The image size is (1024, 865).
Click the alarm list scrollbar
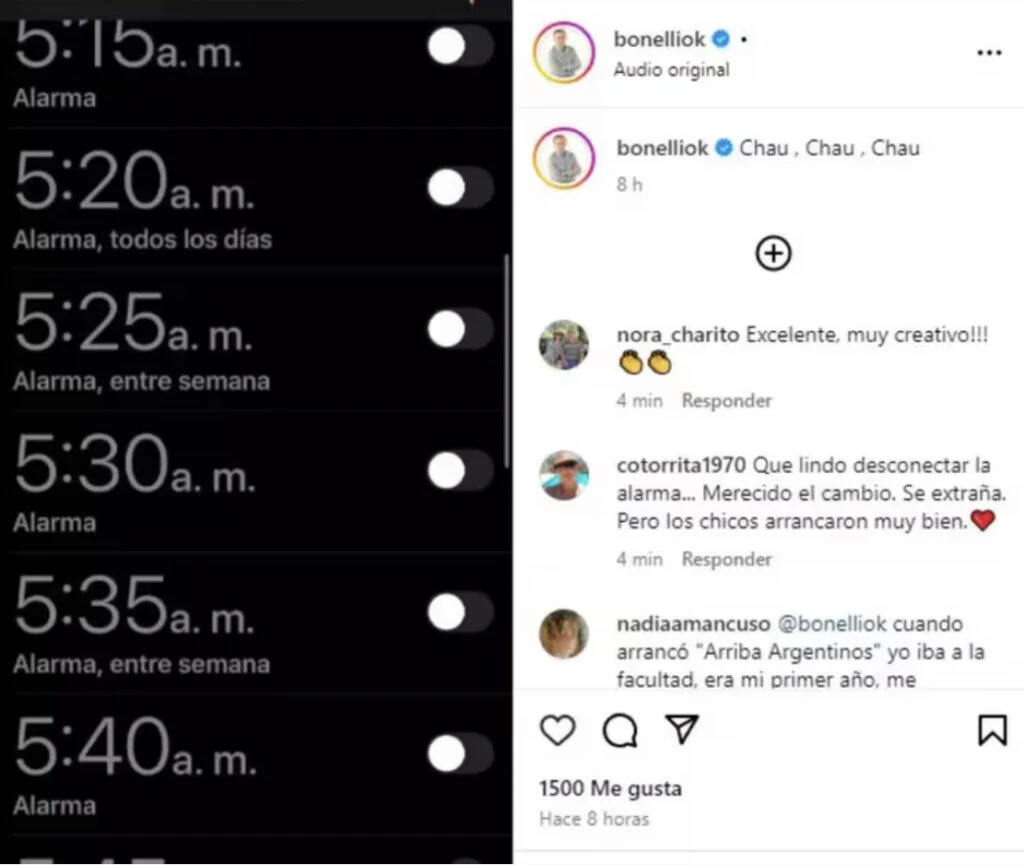pos(507,360)
